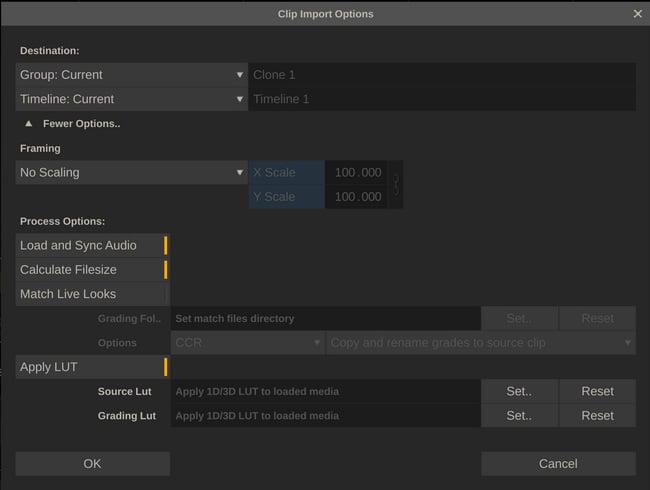Click the Grading Lut path field
This screenshot has height=490, width=650.
click(326, 416)
